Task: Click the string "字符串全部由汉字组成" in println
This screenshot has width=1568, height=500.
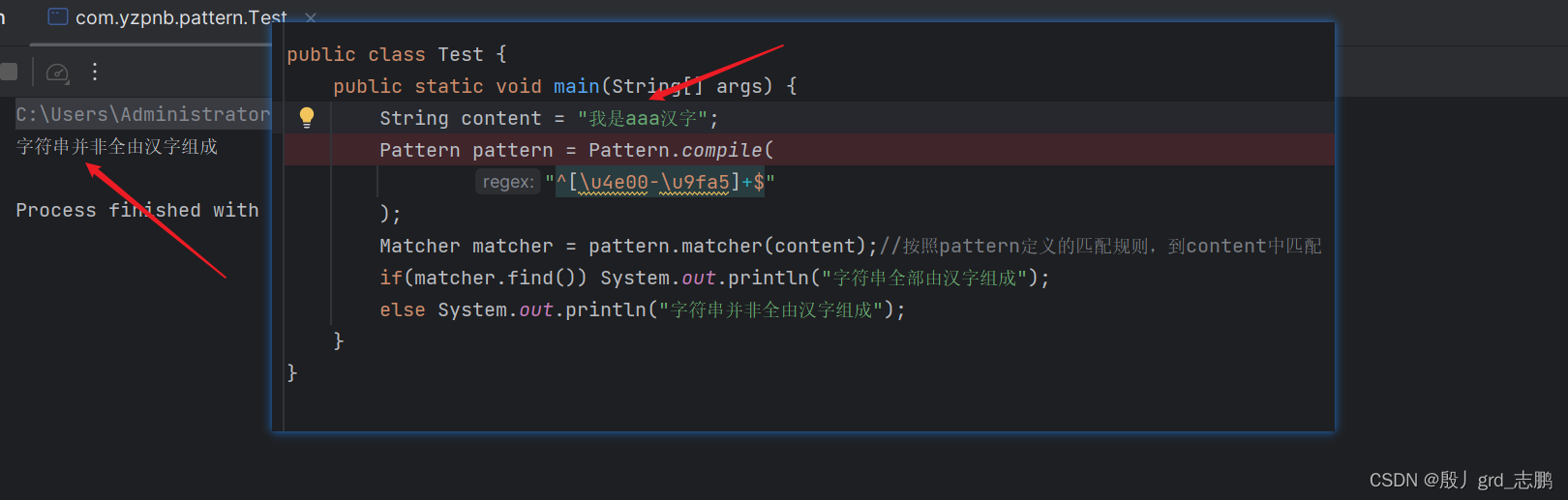Action: click(924, 278)
